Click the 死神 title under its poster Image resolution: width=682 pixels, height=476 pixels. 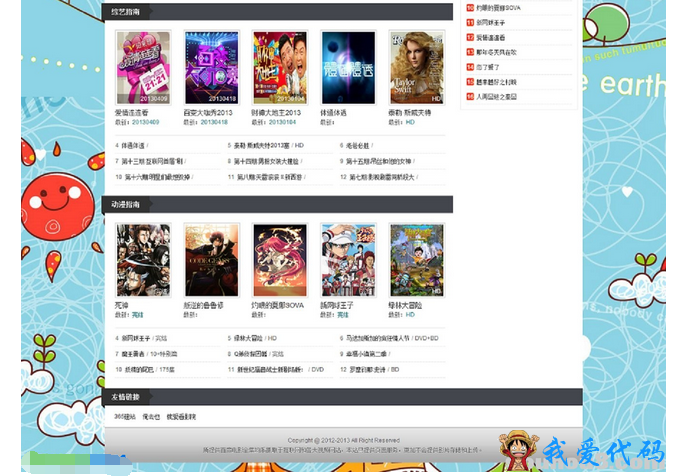coord(121,305)
